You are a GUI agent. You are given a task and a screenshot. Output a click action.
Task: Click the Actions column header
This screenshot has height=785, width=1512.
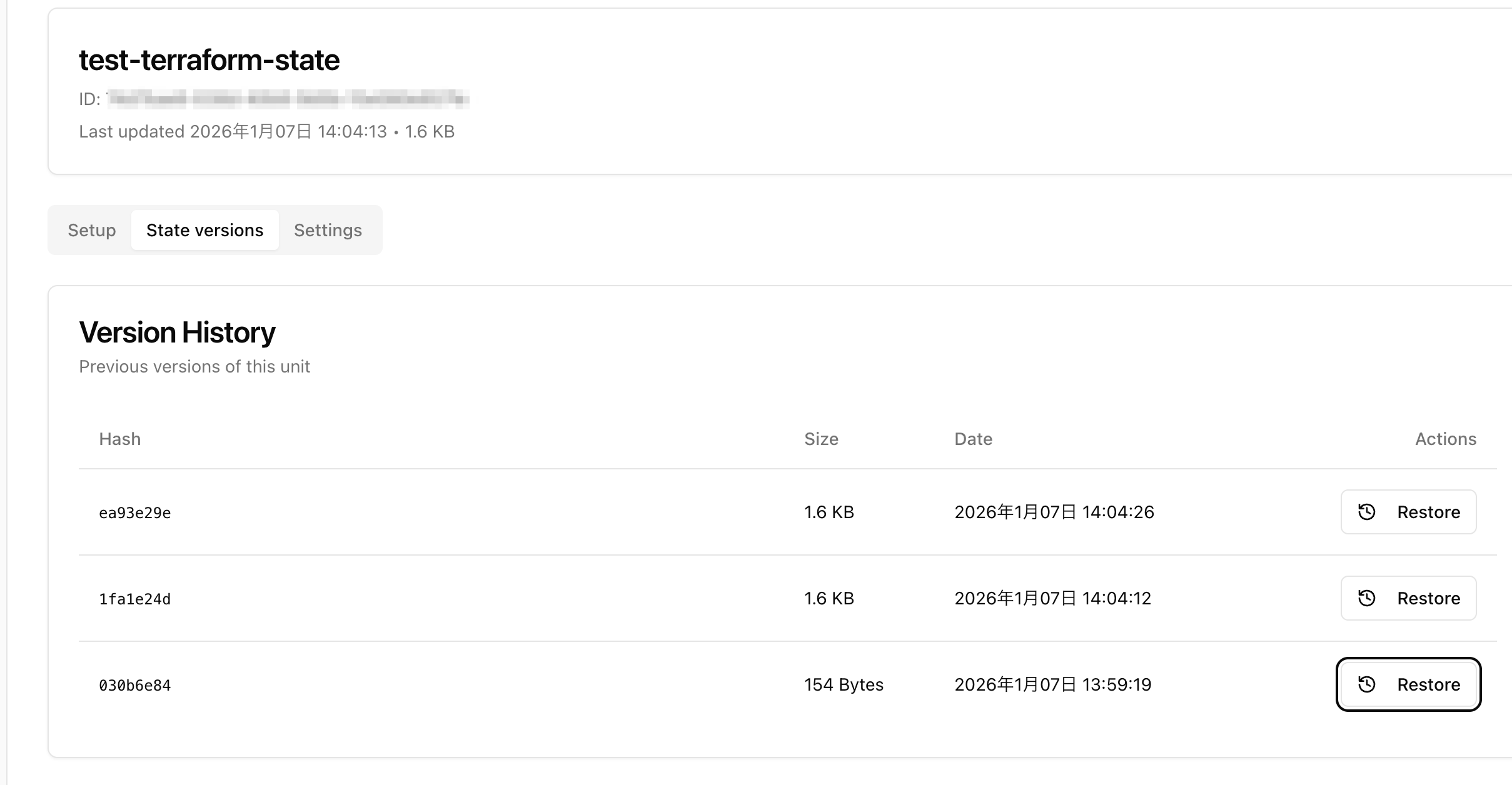tap(1445, 439)
